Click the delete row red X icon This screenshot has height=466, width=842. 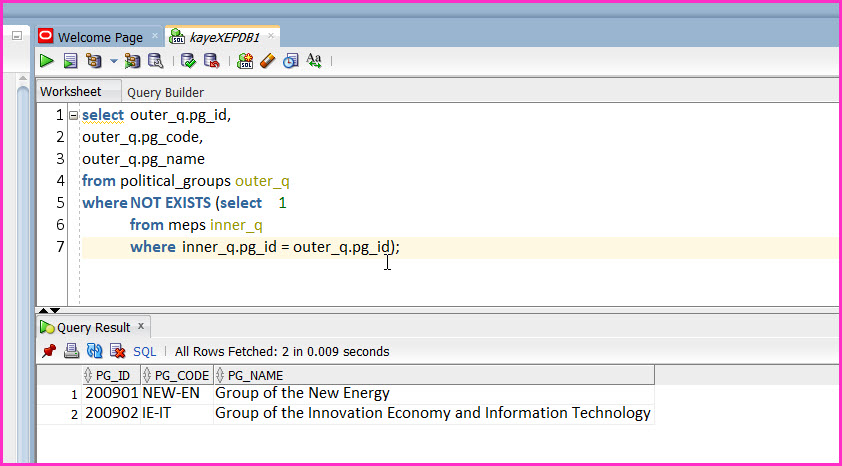click(x=118, y=352)
